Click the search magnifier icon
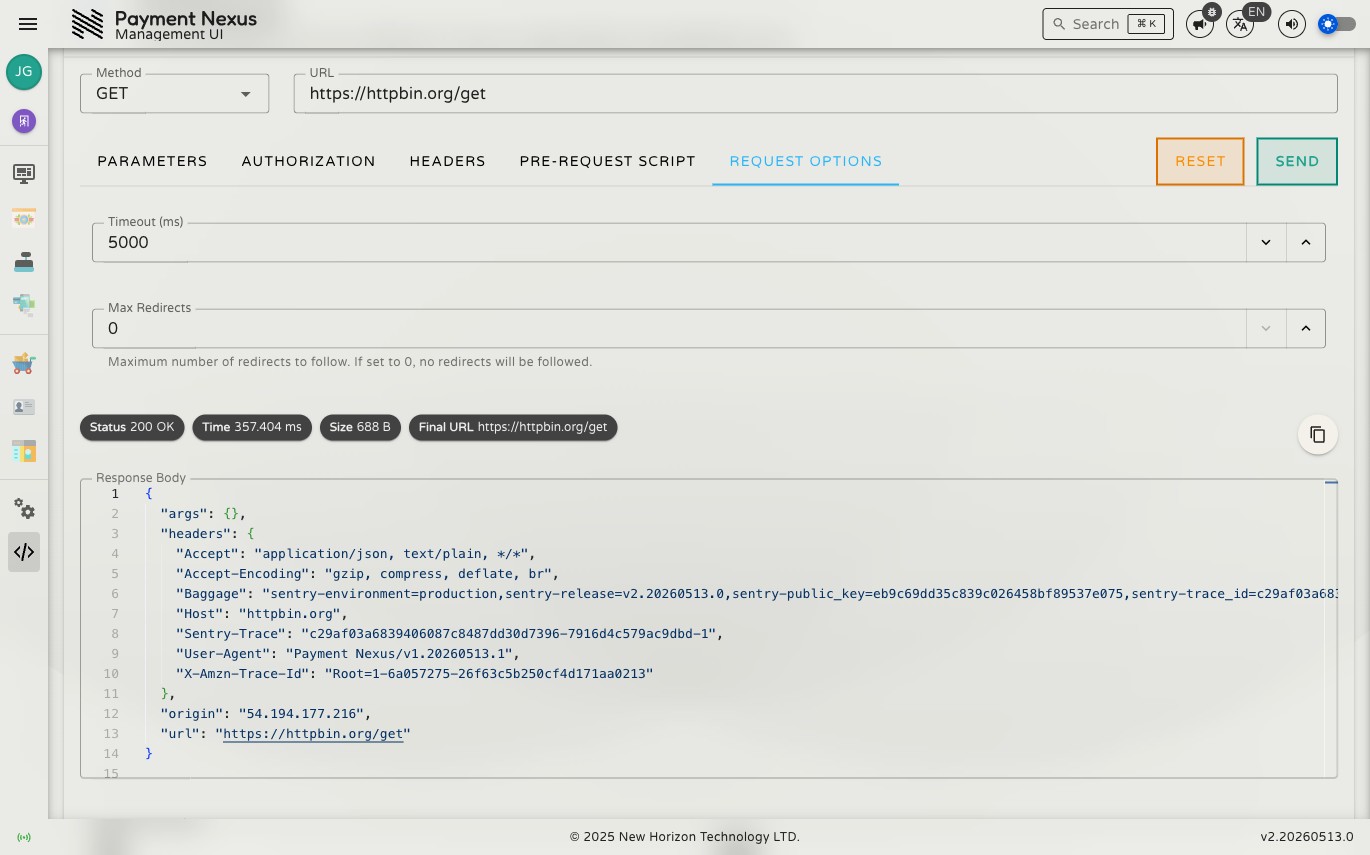Image resolution: width=1370 pixels, height=855 pixels. [x=1059, y=24]
